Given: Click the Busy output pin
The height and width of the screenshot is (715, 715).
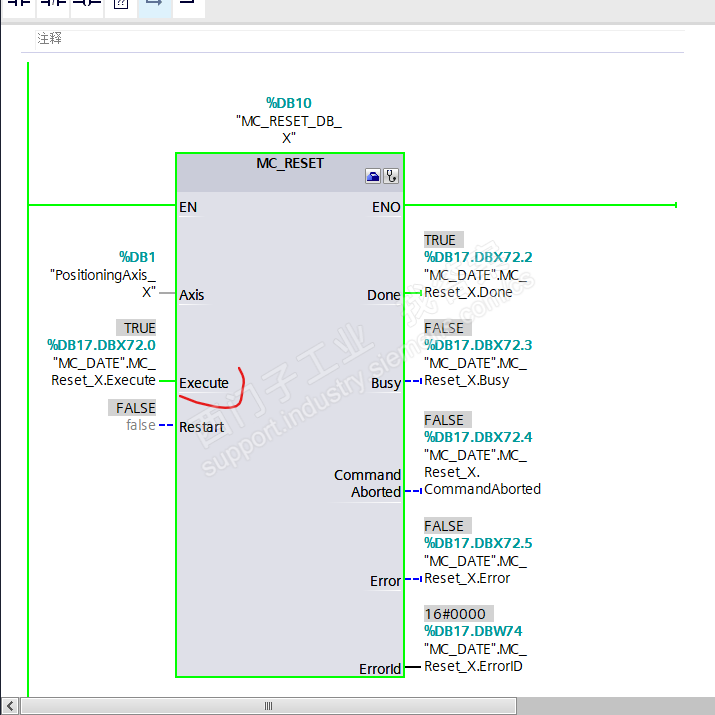Looking at the screenshot, I should point(386,383).
